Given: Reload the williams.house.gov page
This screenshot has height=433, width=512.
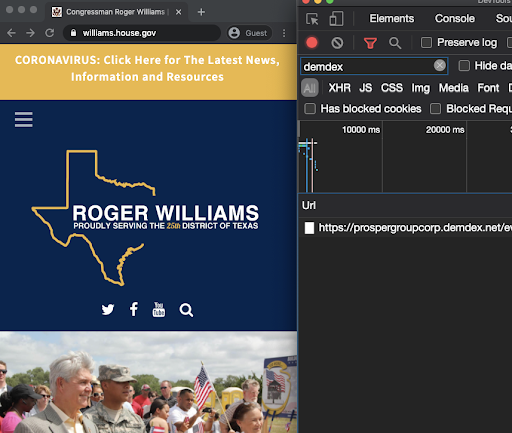Looking at the screenshot, I should click(x=50, y=33).
